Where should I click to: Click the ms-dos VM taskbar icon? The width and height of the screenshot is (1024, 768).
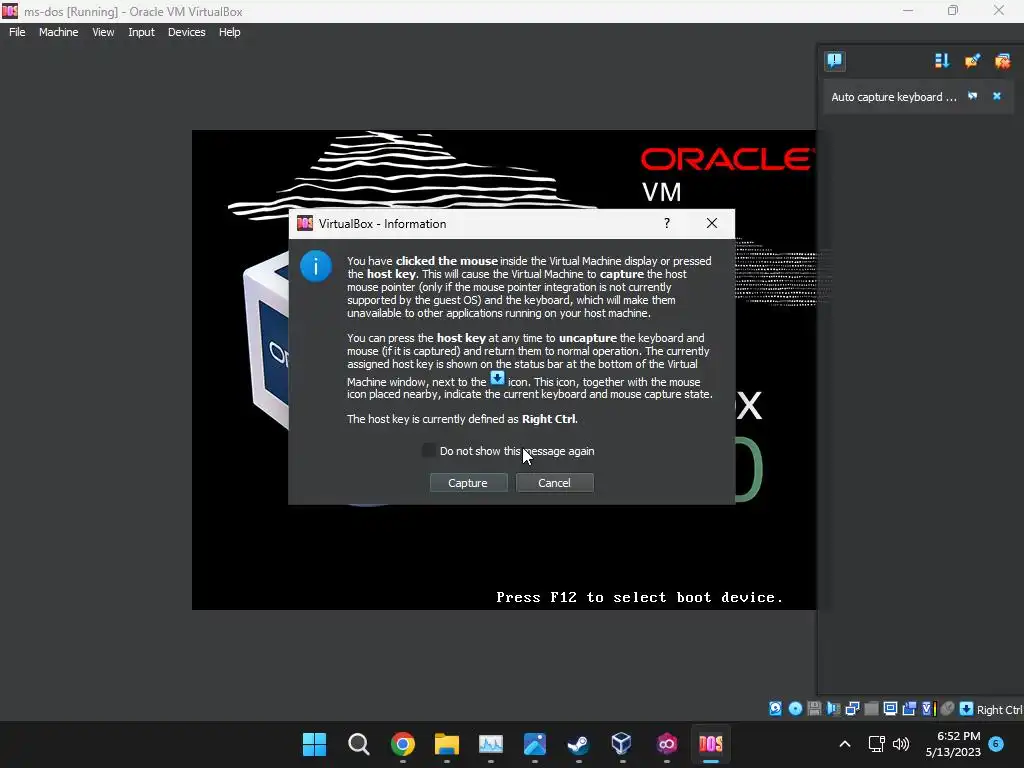[711, 744]
